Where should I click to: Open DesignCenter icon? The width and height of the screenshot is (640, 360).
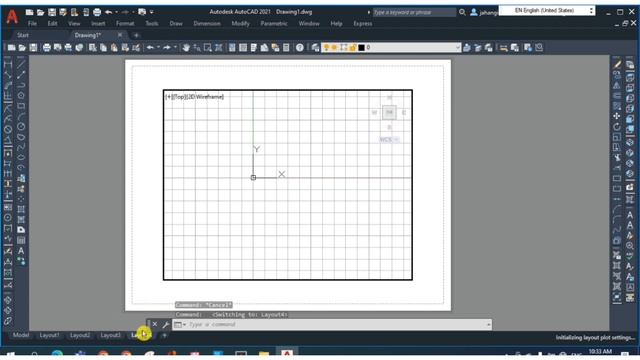coord(243,48)
